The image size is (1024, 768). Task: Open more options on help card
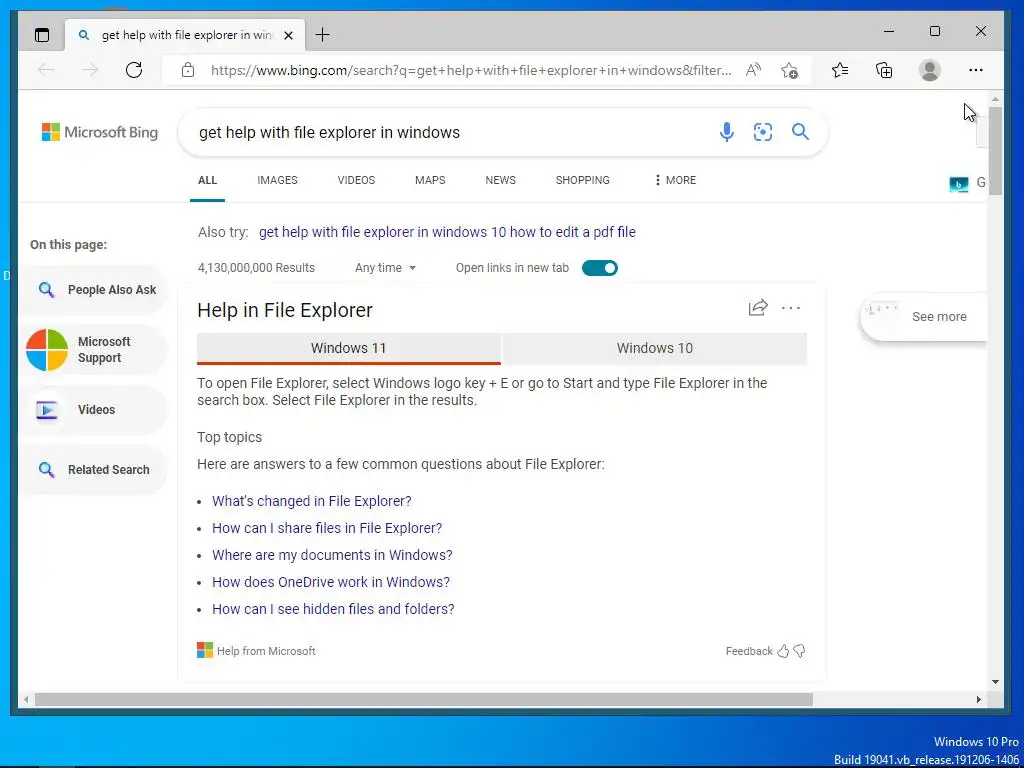click(791, 308)
